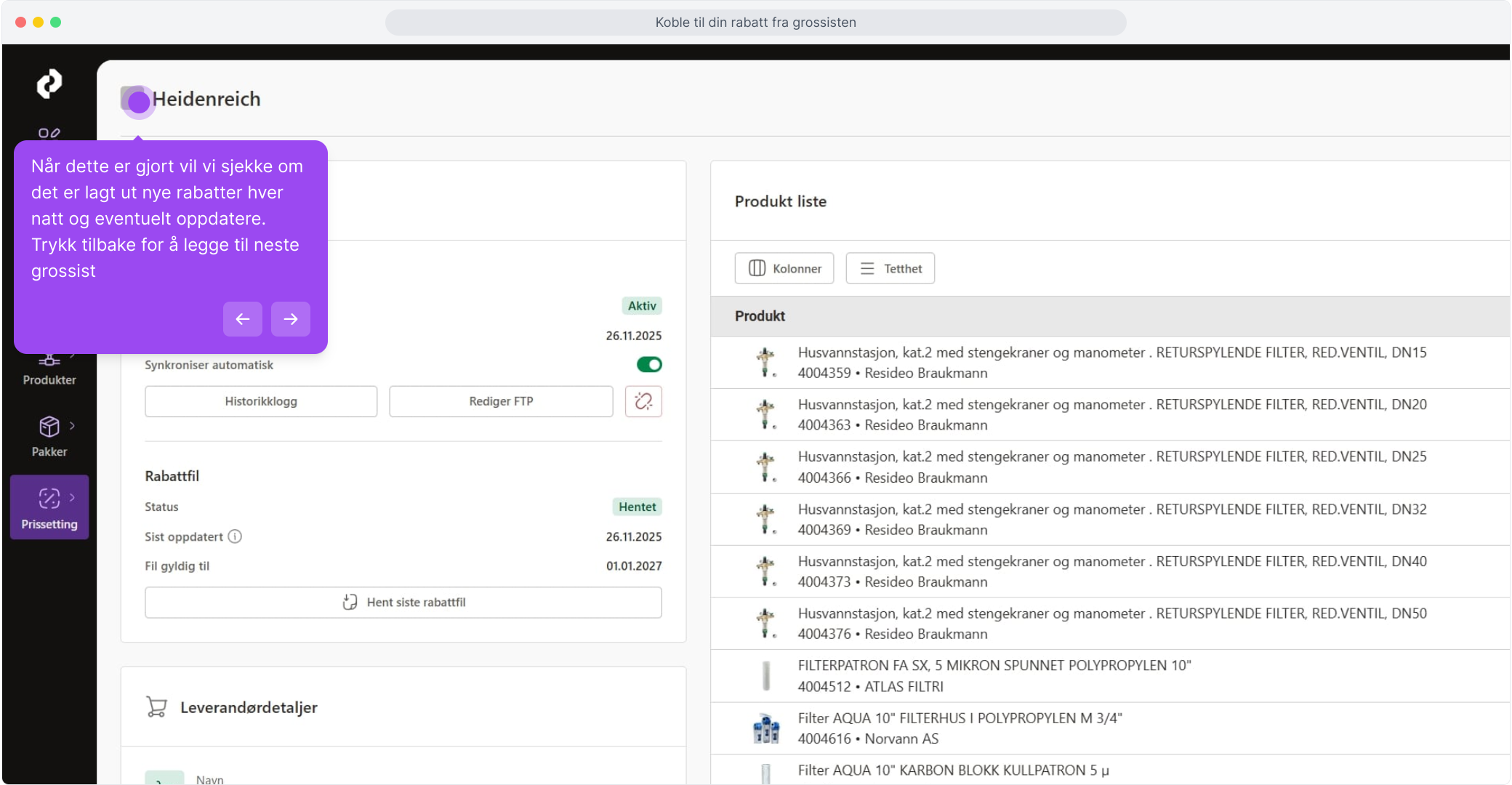Click the FILTERPATRON FA SX thumbnail

click(765, 676)
